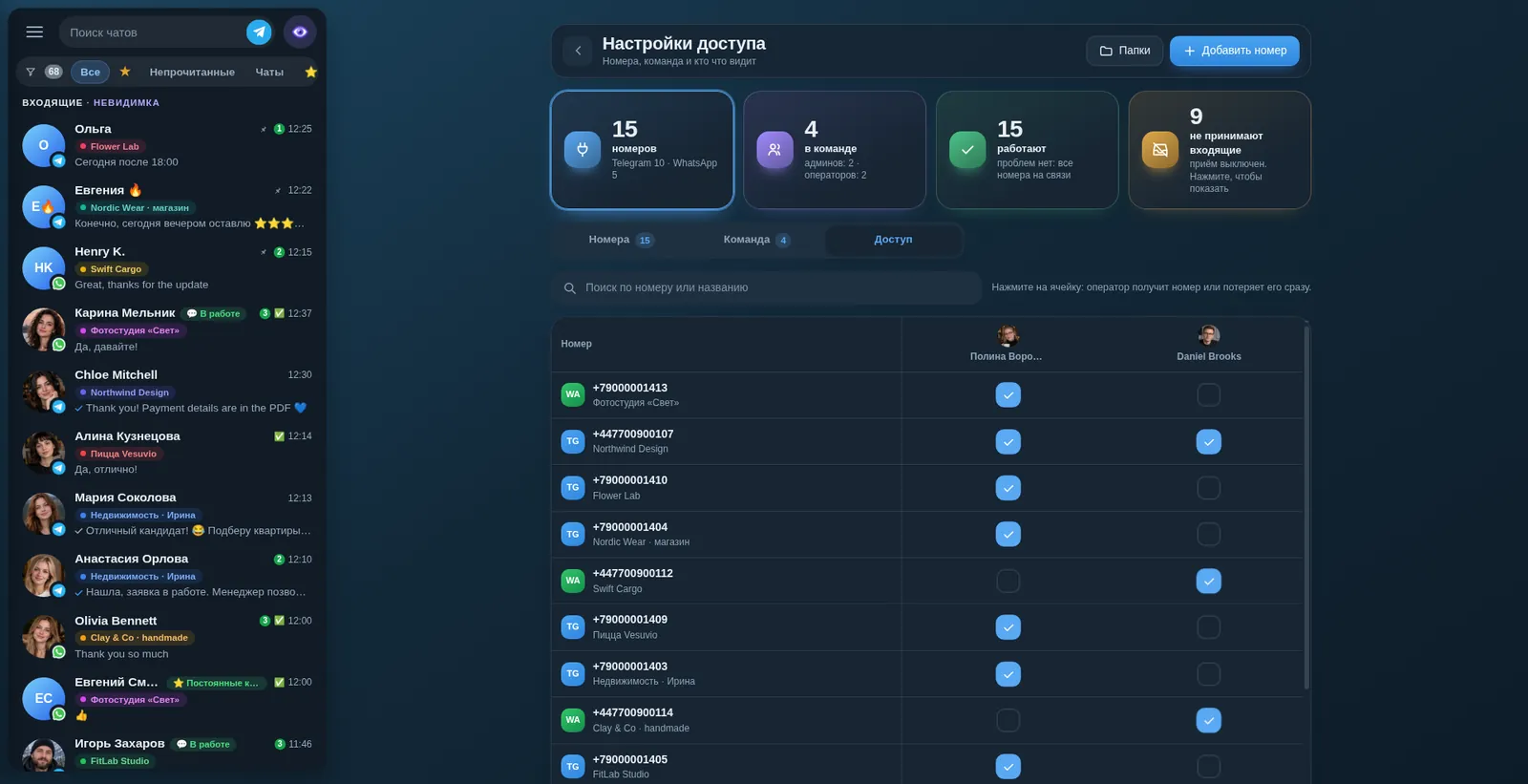The image size is (1528, 784).
Task: Click the Telegram paper-plane icon in search
Action: (x=259, y=32)
